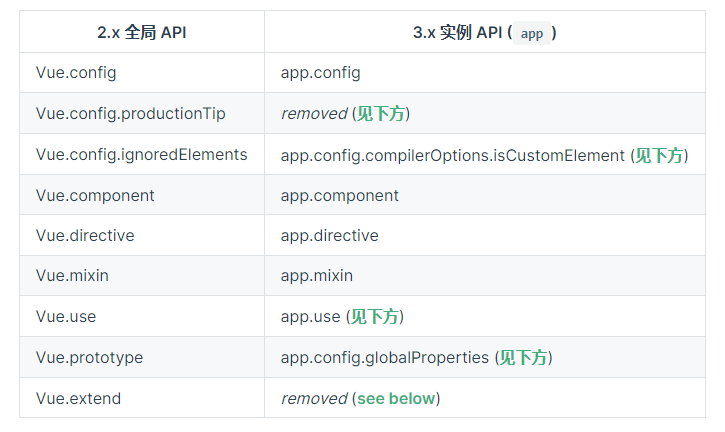Viewport: 725px width, 432px height.
Task: Select the 'Vue.config' table cell
Action: point(142,73)
